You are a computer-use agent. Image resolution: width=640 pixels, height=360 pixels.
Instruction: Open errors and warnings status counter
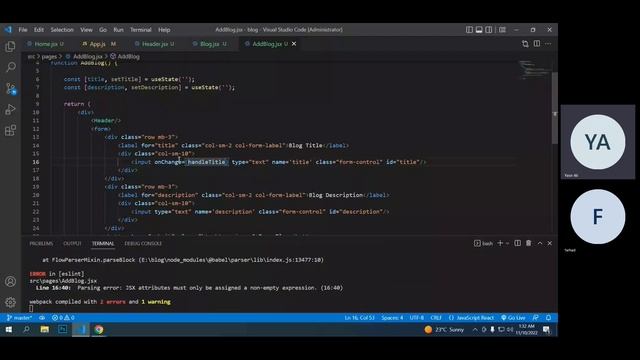tap(63, 318)
